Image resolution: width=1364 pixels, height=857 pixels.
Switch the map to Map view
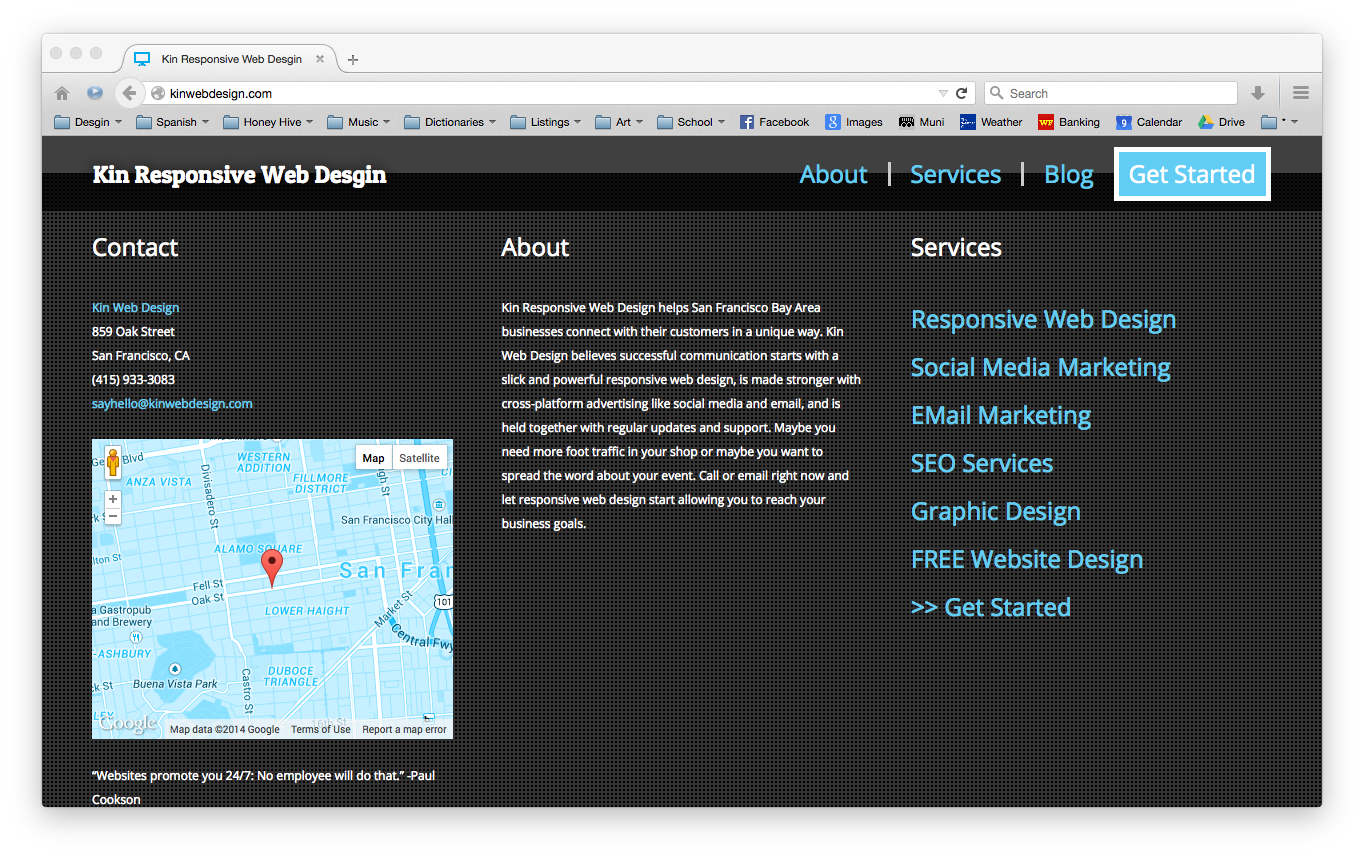click(373, 458)
